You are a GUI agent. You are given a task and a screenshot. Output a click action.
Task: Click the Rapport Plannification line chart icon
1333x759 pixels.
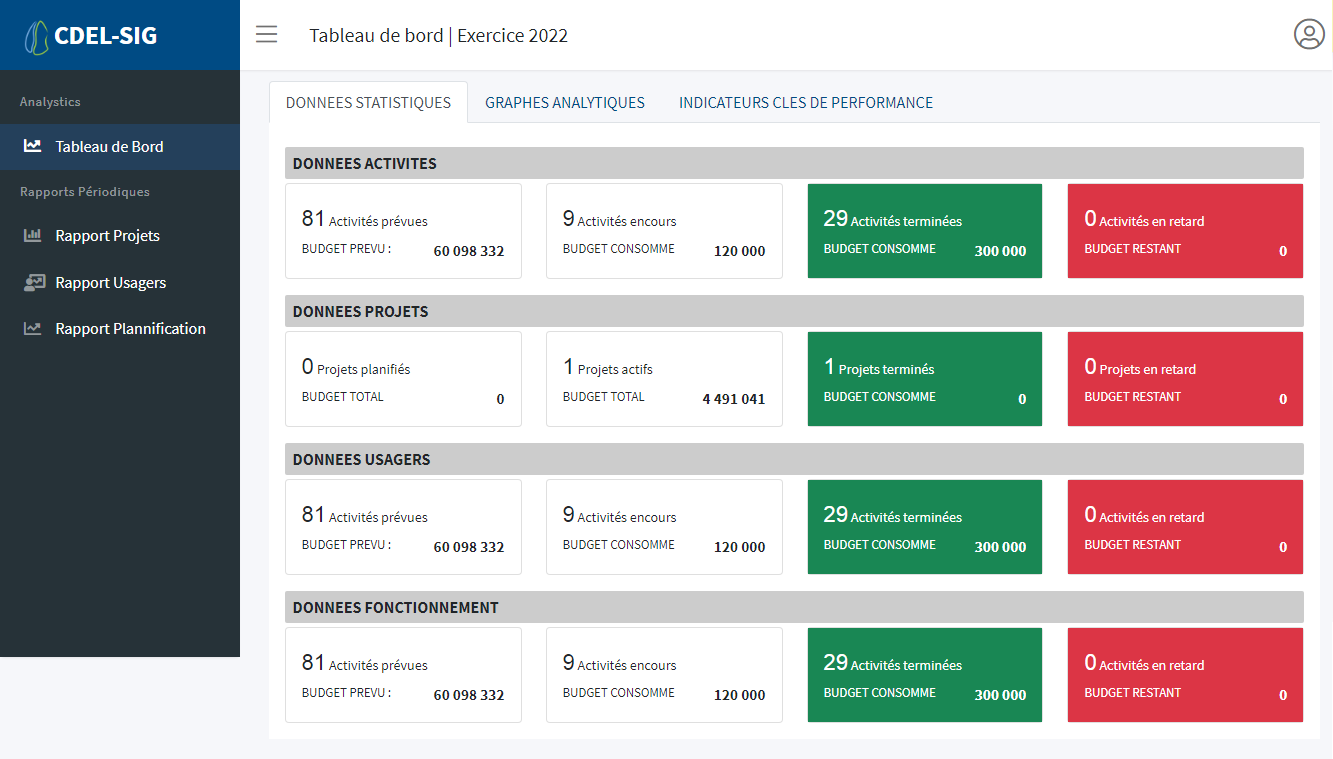[x=33, y=329]
